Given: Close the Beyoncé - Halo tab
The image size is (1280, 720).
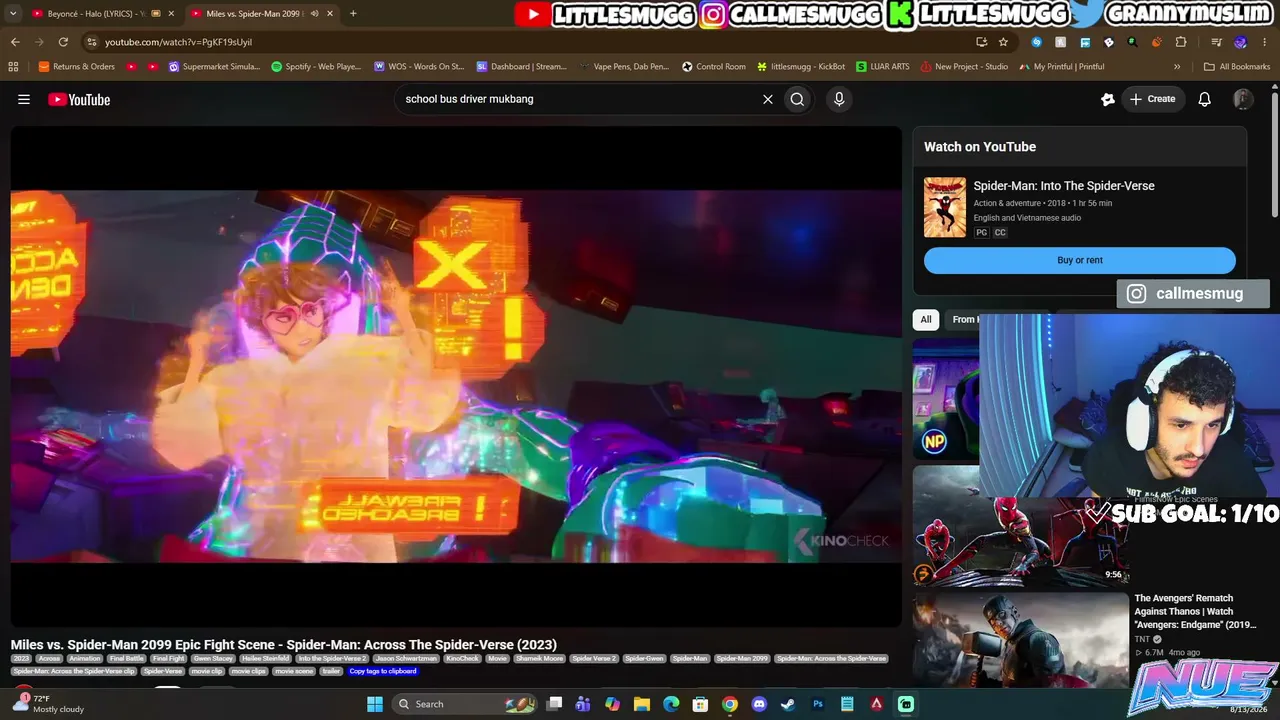Looking at the screenshot, I should point(171,14).
